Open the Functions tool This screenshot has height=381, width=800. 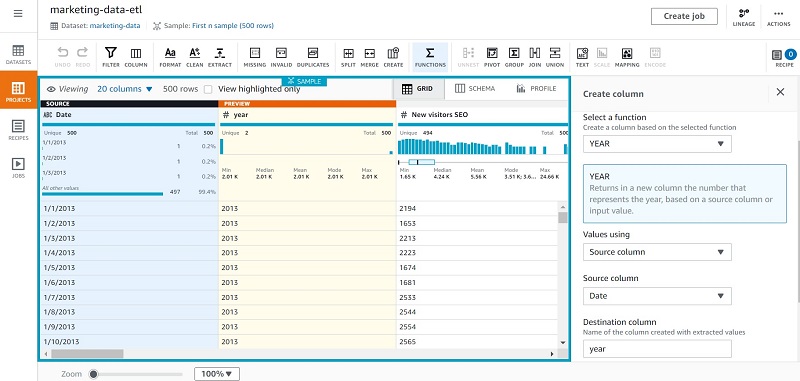(430, 57)
